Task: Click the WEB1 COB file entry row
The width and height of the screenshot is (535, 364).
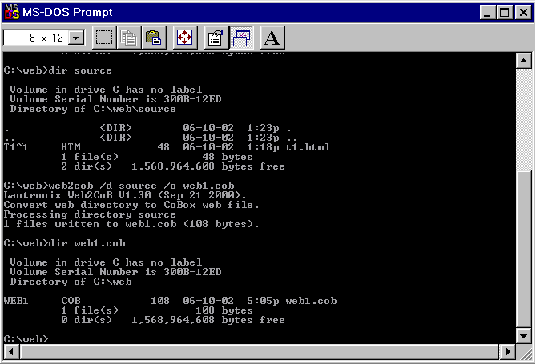Action: point(170,301)
